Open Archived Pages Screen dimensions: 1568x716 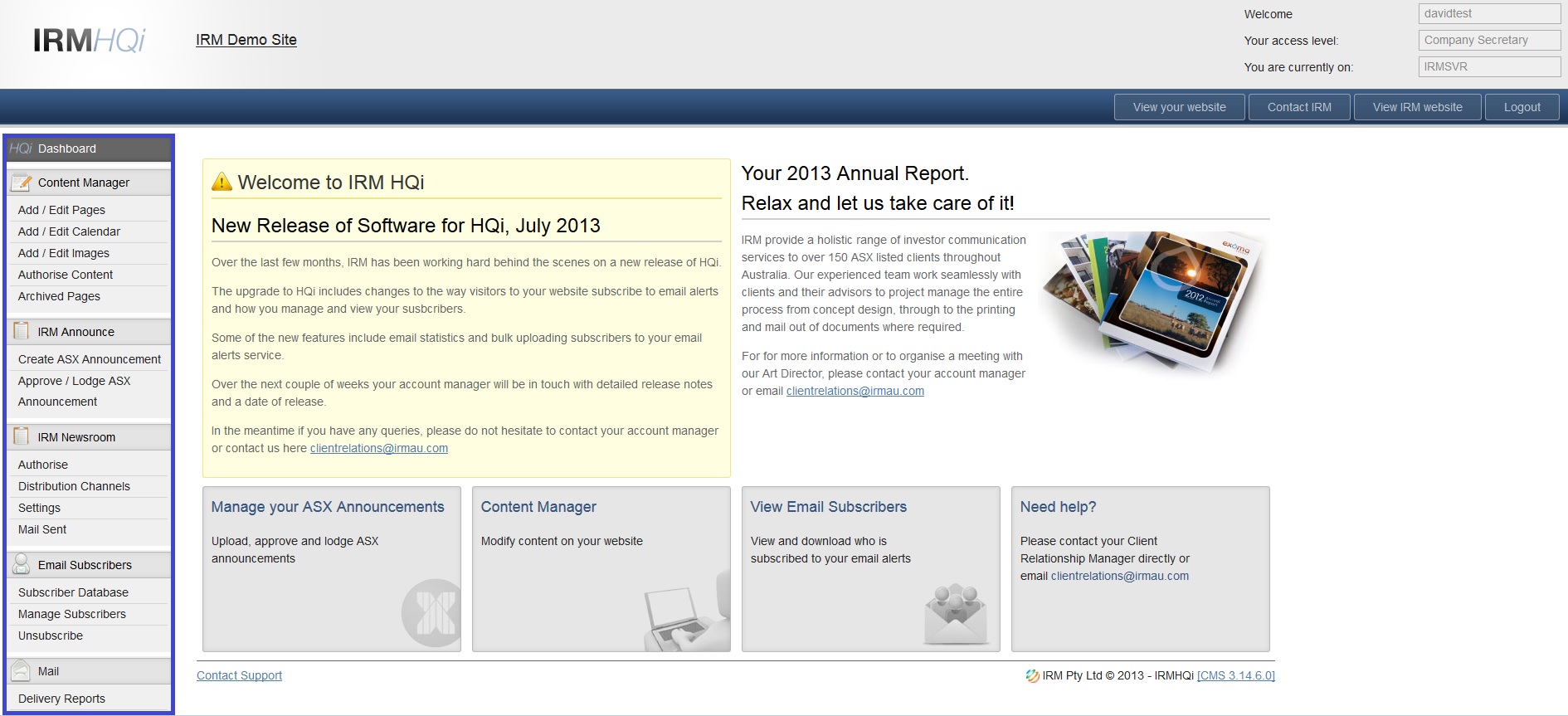59,296
